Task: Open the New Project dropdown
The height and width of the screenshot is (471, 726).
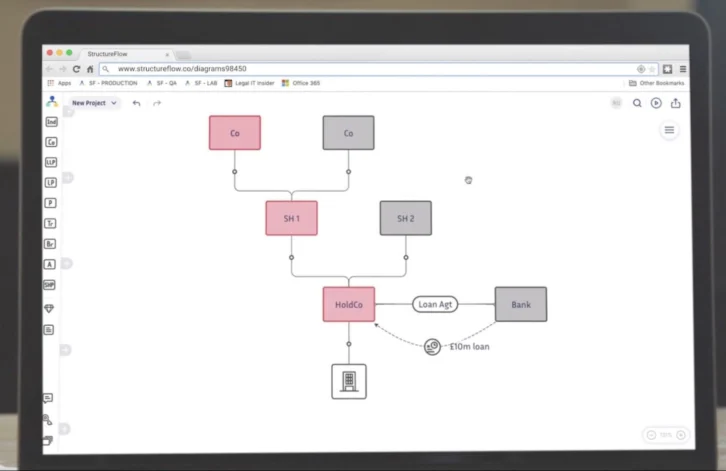Action: (95, 103)
